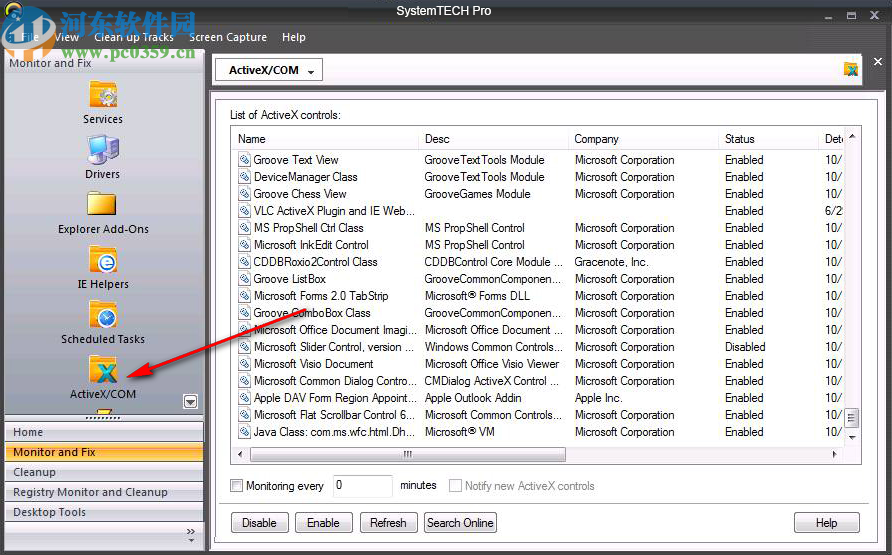Click icon beside VLC ActiveX Plugin row
The image size is (892, 555).
click(245, 211)
